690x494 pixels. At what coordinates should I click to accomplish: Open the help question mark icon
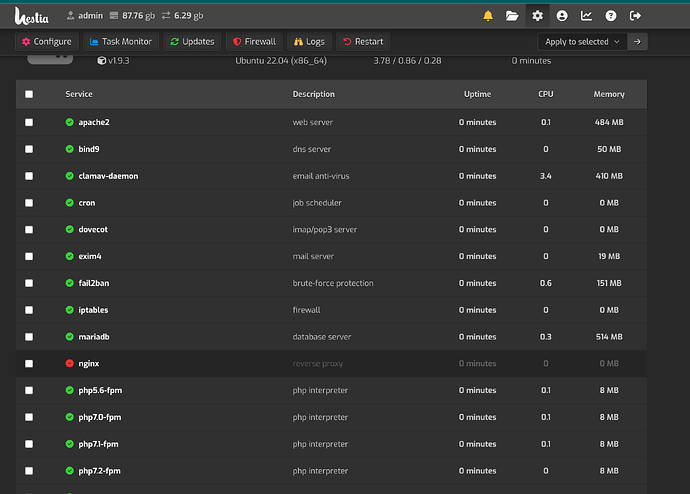[611, 16]
